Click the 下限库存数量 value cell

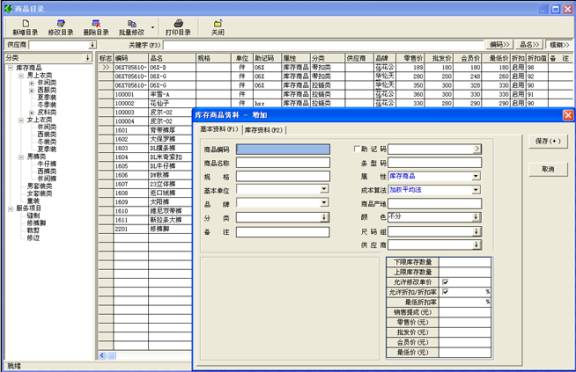(x=465, y=262)
